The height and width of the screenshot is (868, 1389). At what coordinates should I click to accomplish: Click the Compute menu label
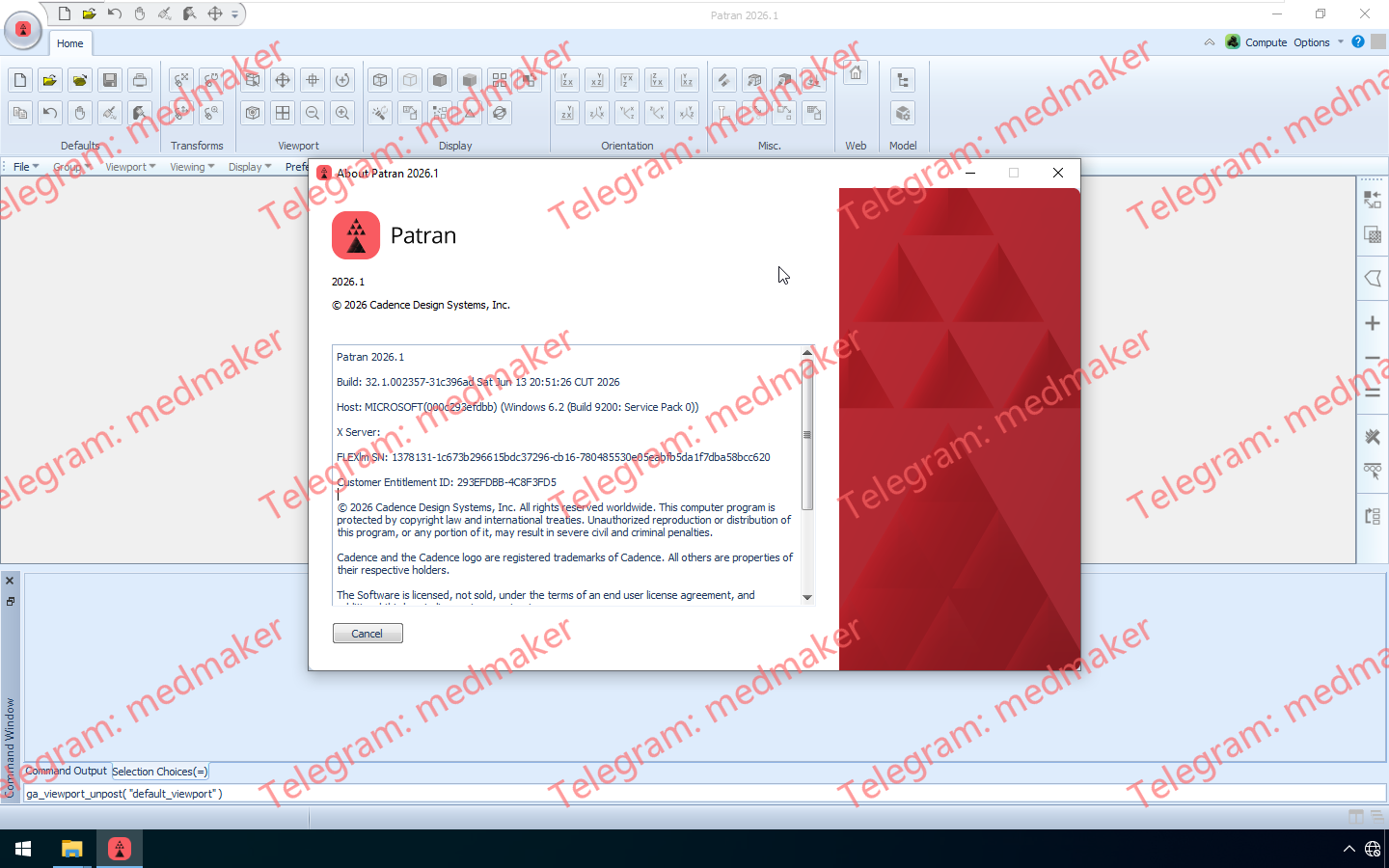pyautogui.click(x=1266, y=42)
